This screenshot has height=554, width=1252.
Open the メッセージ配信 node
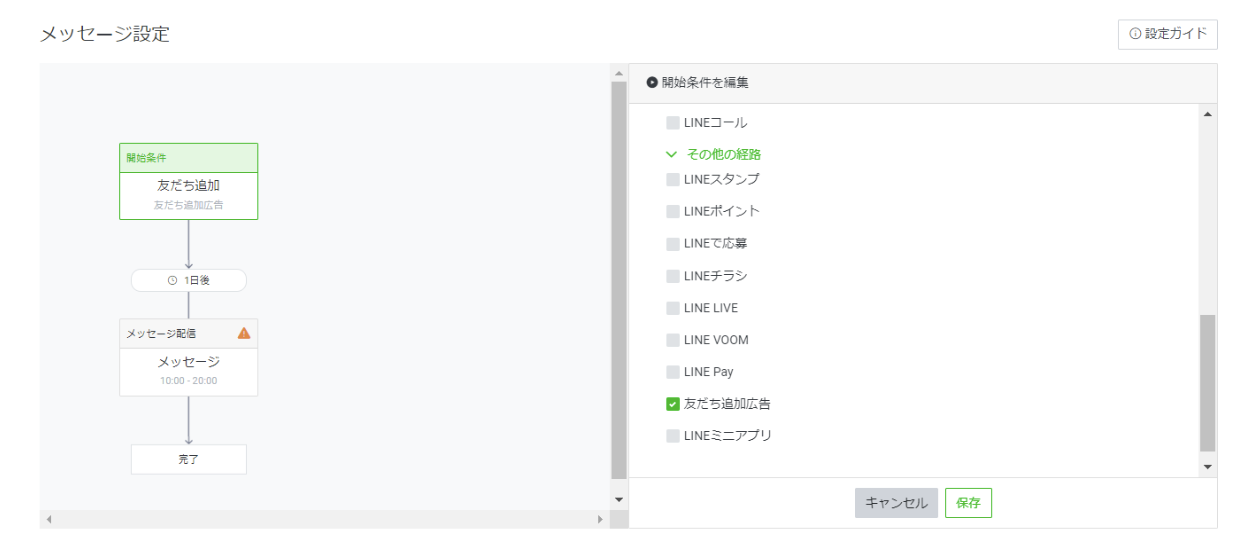click(x=188, y=368)
